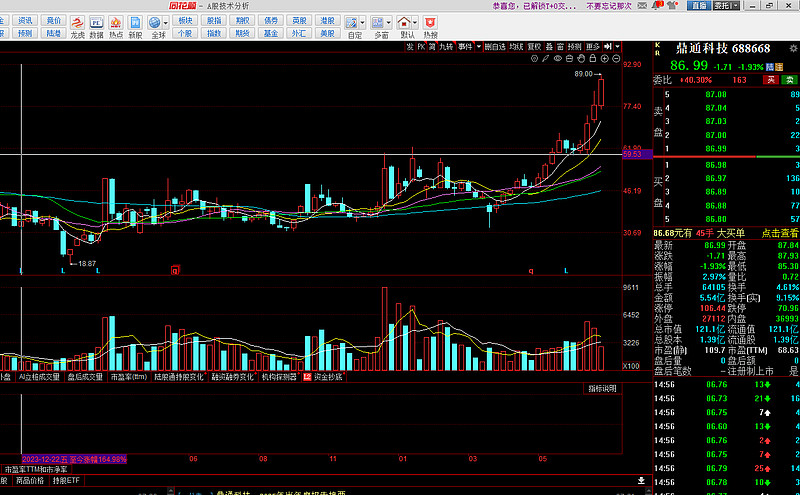This screenshot has height=495, width=800.
Task: Click the download arrow icon at the bottom right of the chart
Action: point(641,481)
